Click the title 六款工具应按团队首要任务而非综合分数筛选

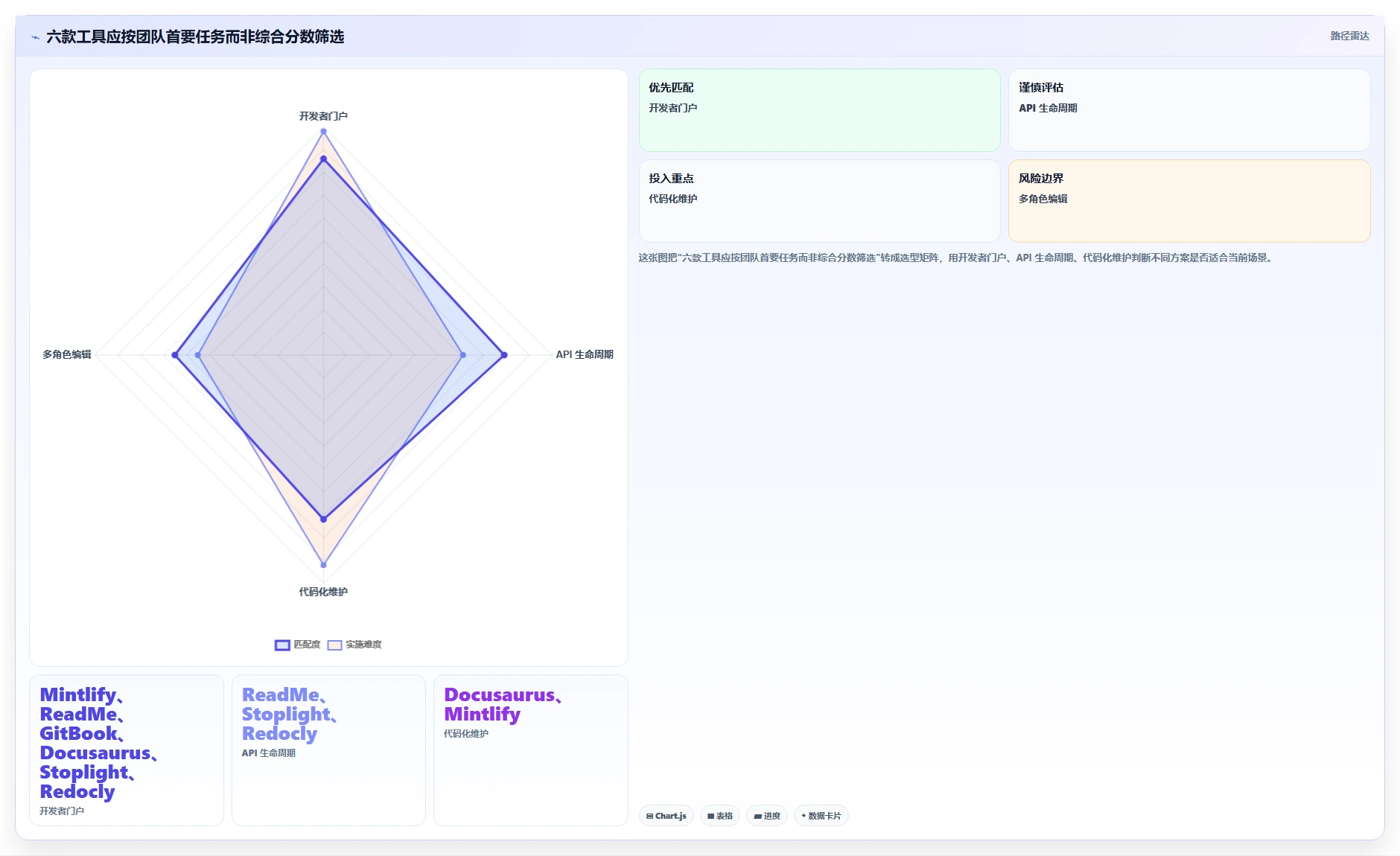coord(195,36)
